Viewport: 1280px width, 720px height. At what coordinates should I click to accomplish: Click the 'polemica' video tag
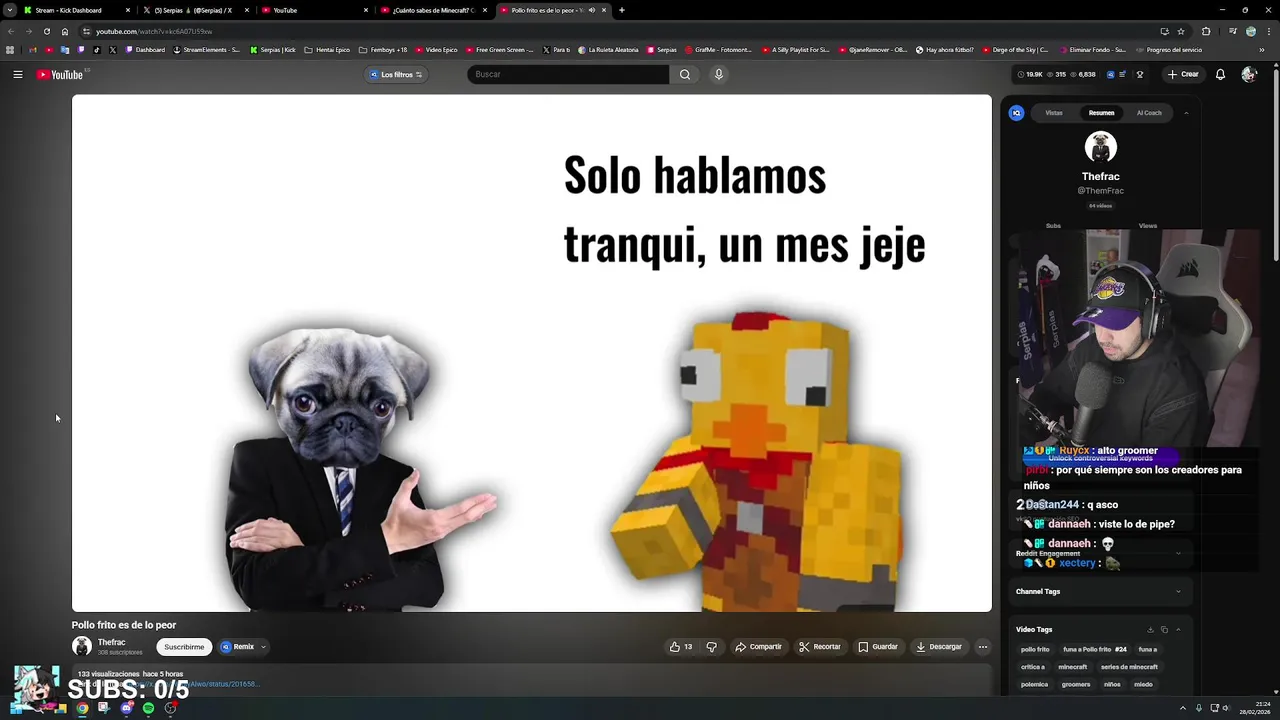pos(1034,685)
